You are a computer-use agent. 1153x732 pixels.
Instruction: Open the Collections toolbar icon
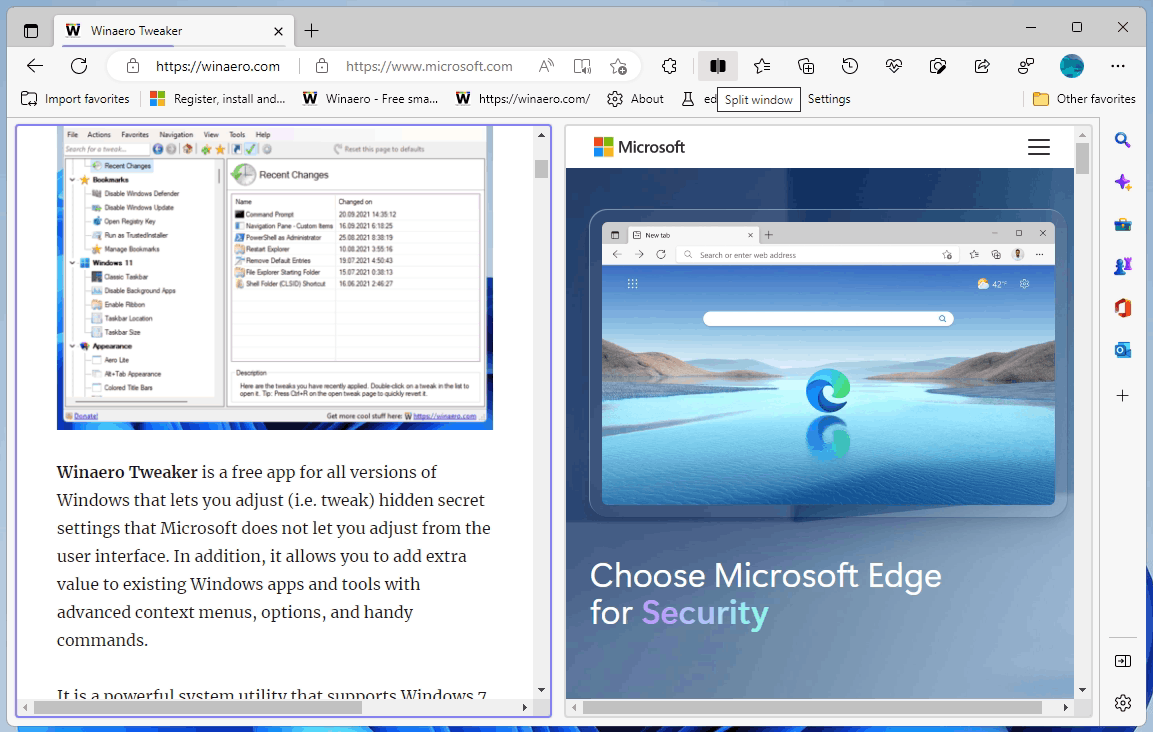(x=806, y=66)
